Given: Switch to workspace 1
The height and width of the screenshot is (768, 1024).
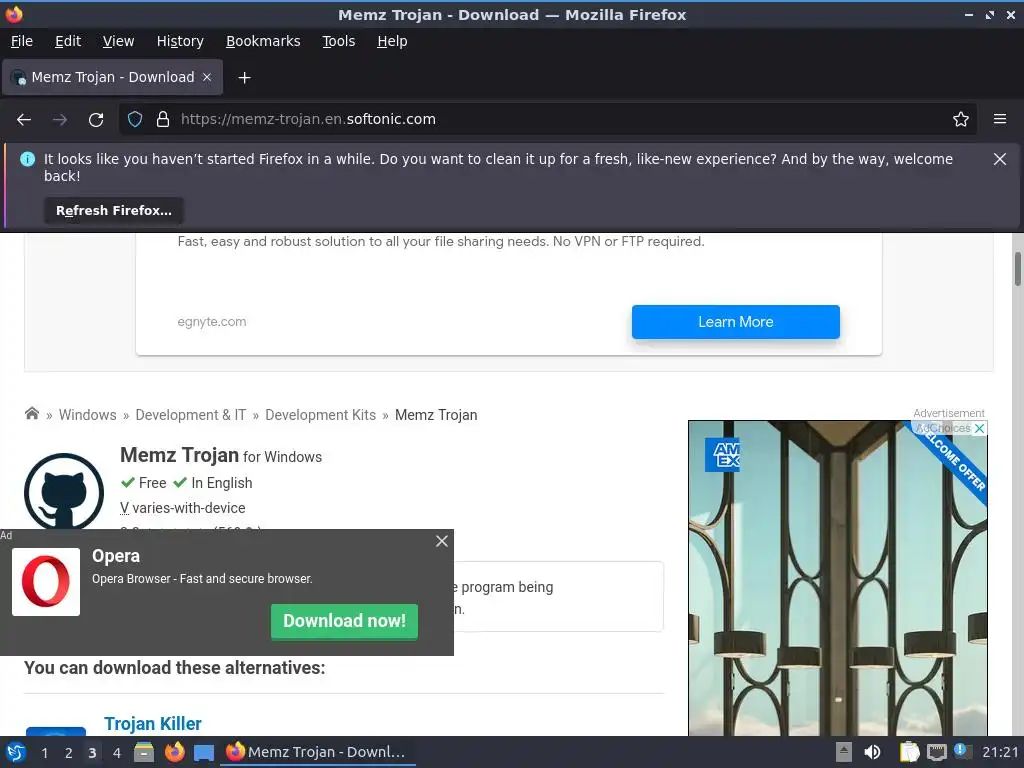Looking at the screenshot, I should 44,753.
